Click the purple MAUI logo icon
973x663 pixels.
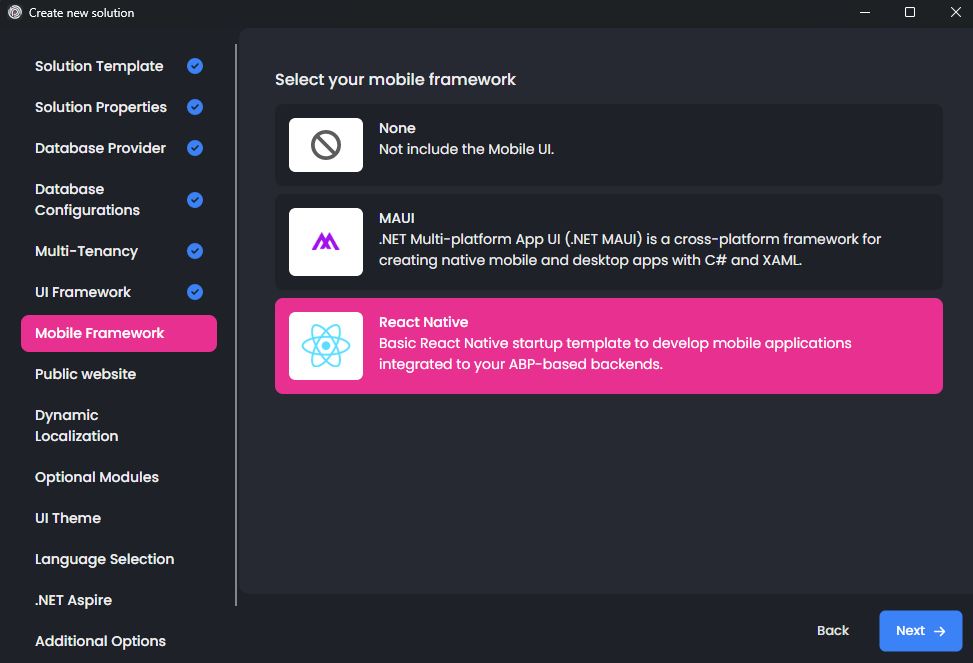click(326, 241)
